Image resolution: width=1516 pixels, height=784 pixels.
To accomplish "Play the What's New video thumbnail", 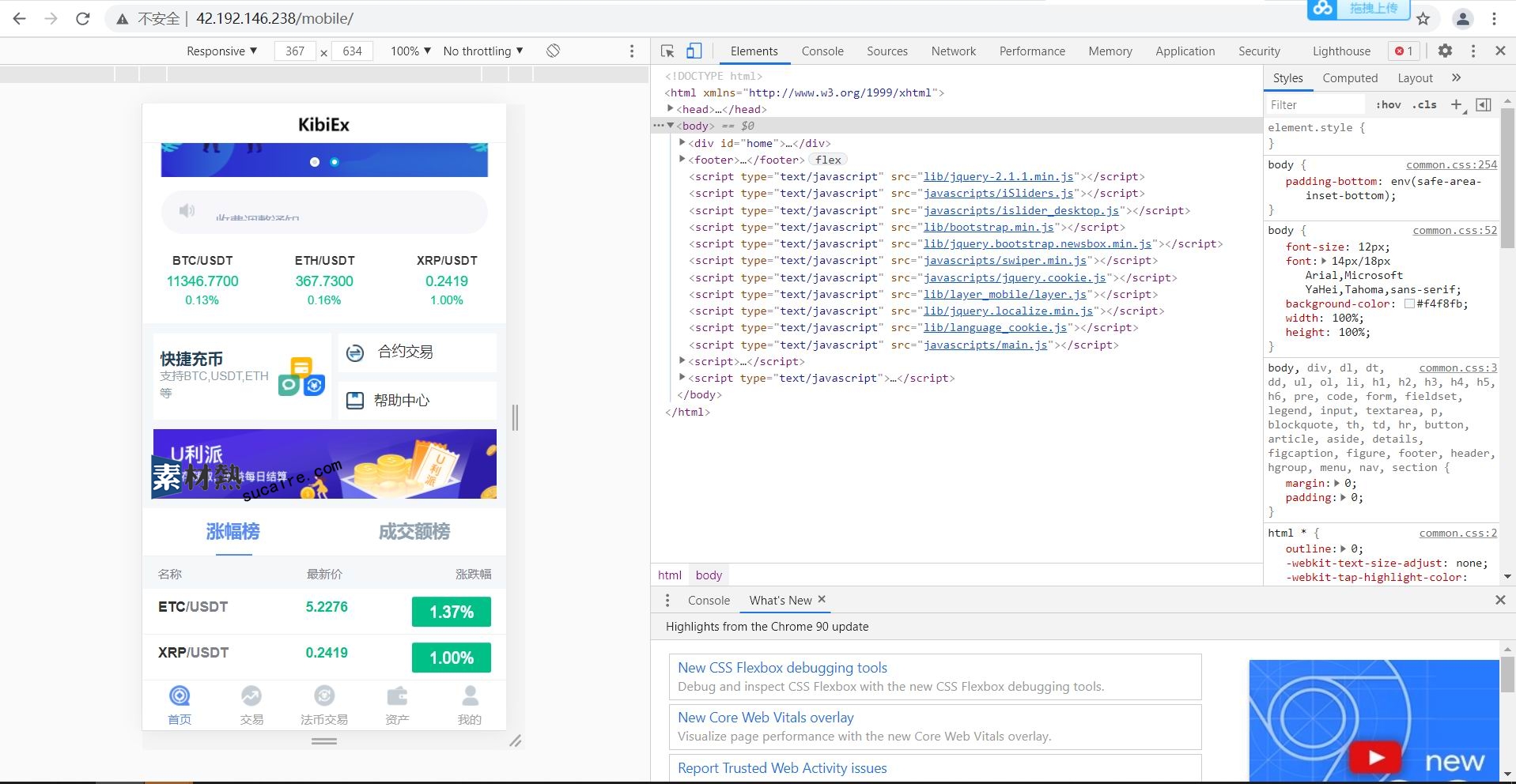I will (x=1375, y=757).
